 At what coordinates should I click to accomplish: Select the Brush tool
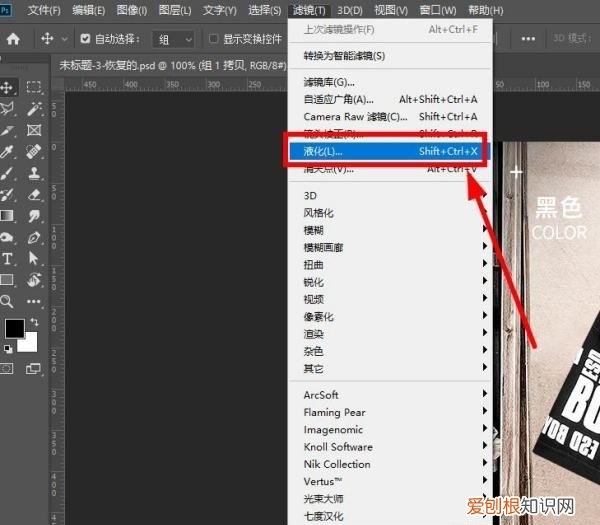[x=7, y=173]
